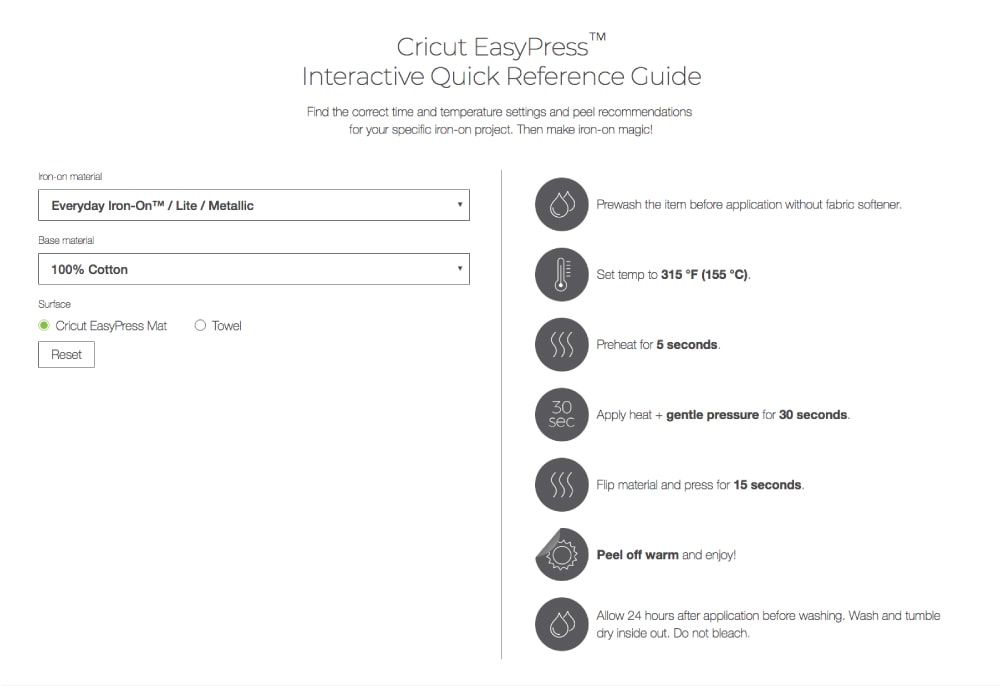Screen dimensions: 1000x686
Task: Click the prewash water droplet icon
Action: (561, 205)
